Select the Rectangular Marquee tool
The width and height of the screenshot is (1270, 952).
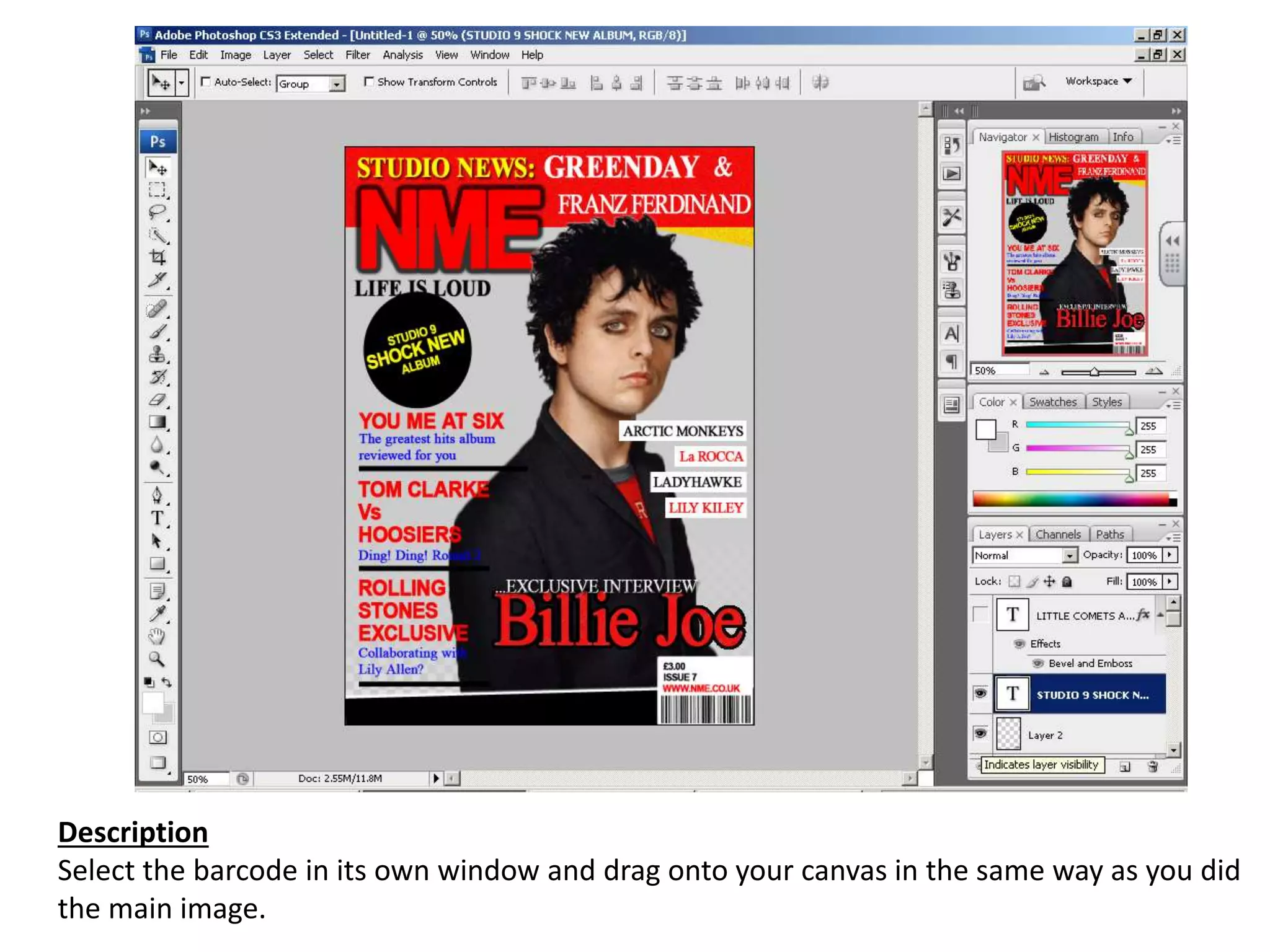(158, 190)
